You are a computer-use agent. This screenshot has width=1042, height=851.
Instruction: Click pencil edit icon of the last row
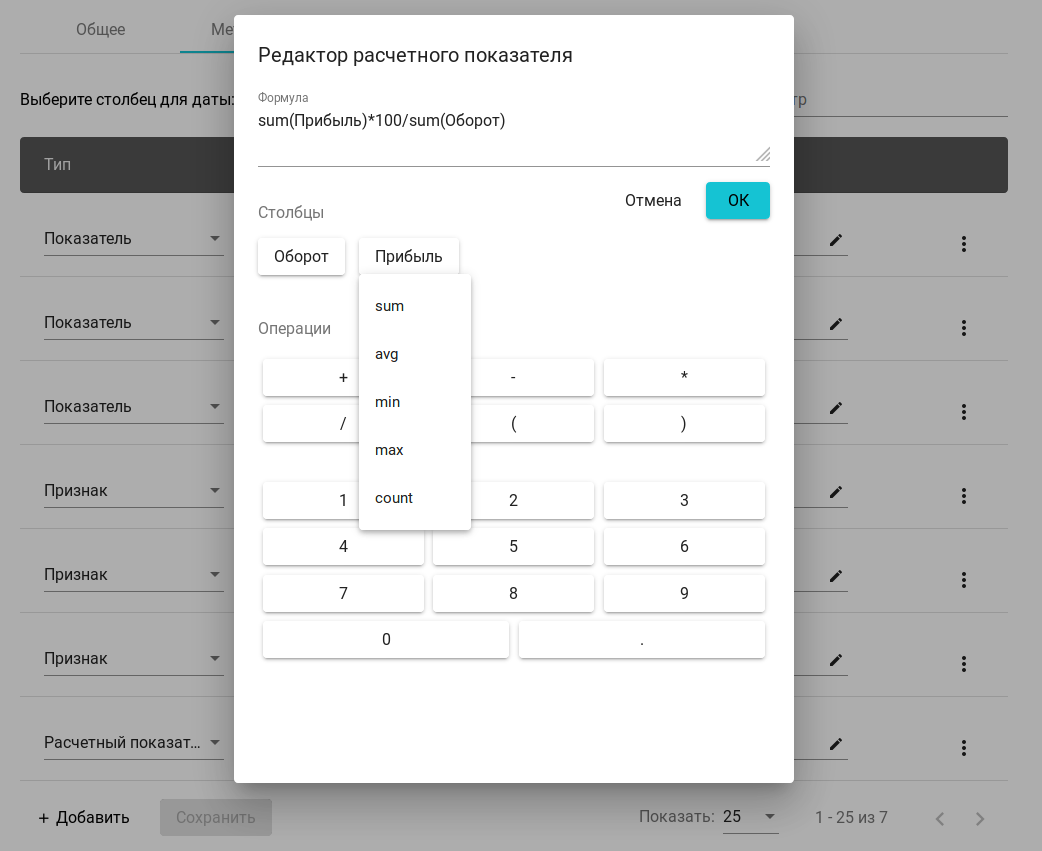836,744
